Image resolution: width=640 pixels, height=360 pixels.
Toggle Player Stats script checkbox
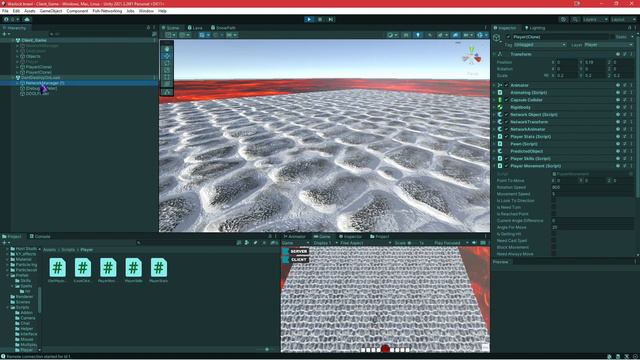tap(507, 137)
